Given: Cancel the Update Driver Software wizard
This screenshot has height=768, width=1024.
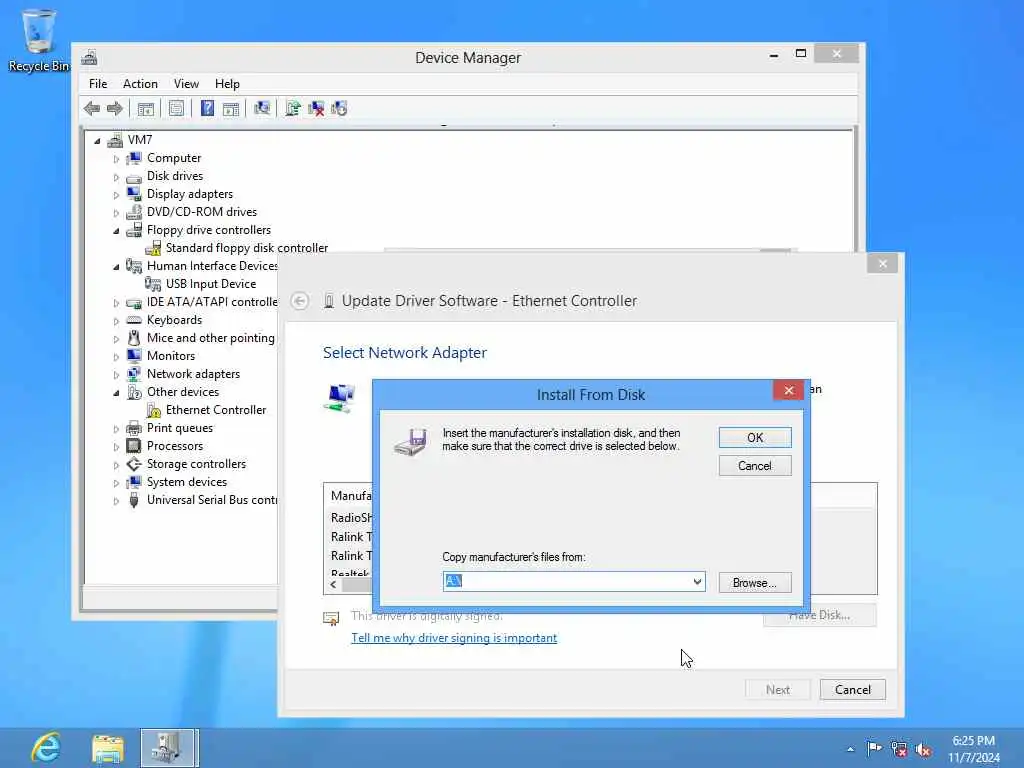Looking at the screenshot, I should coord(852,690).
